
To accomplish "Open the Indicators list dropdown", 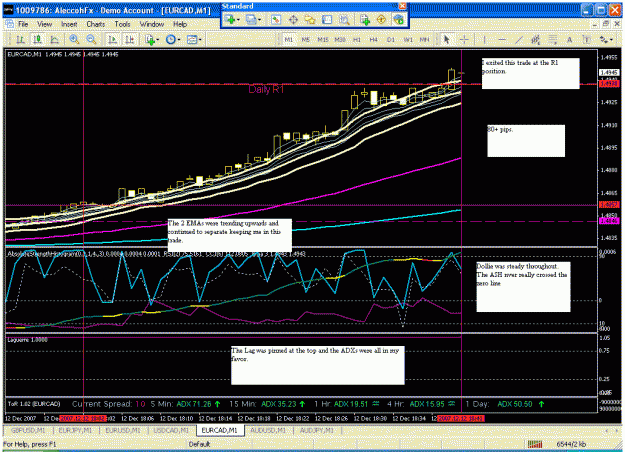I will point(152,39).
